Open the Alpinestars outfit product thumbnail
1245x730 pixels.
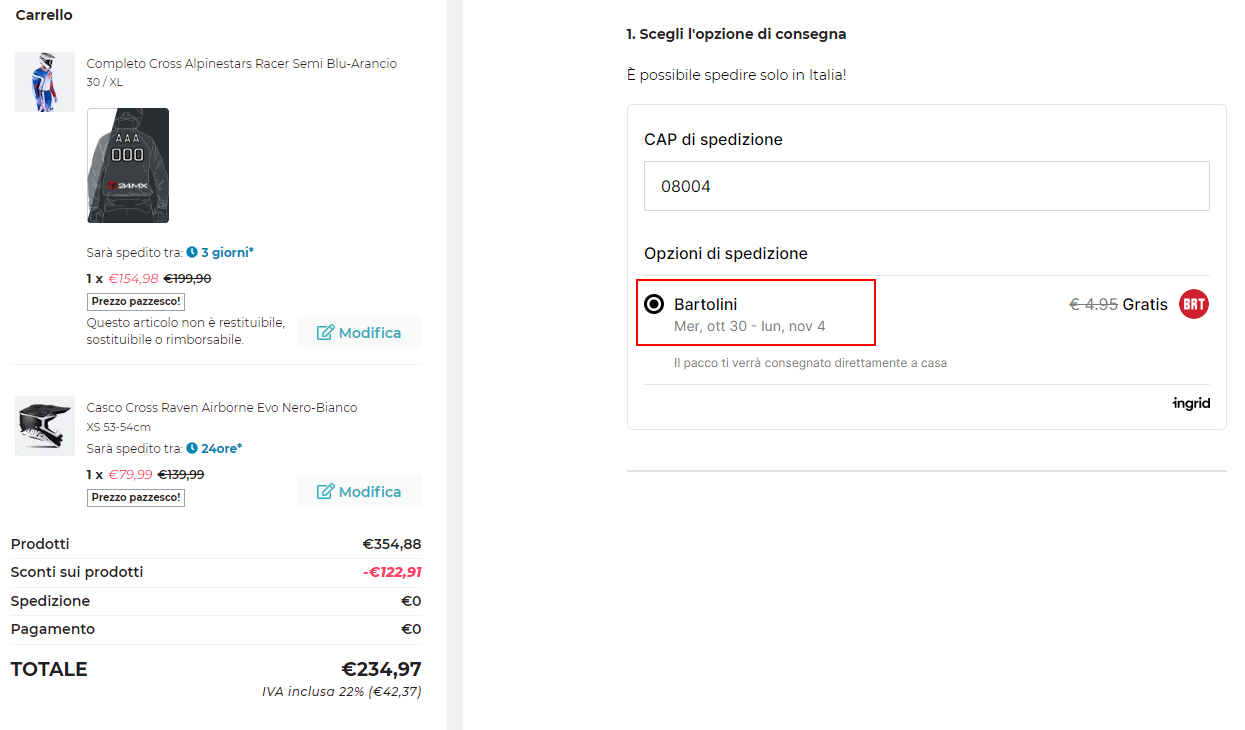45,82
